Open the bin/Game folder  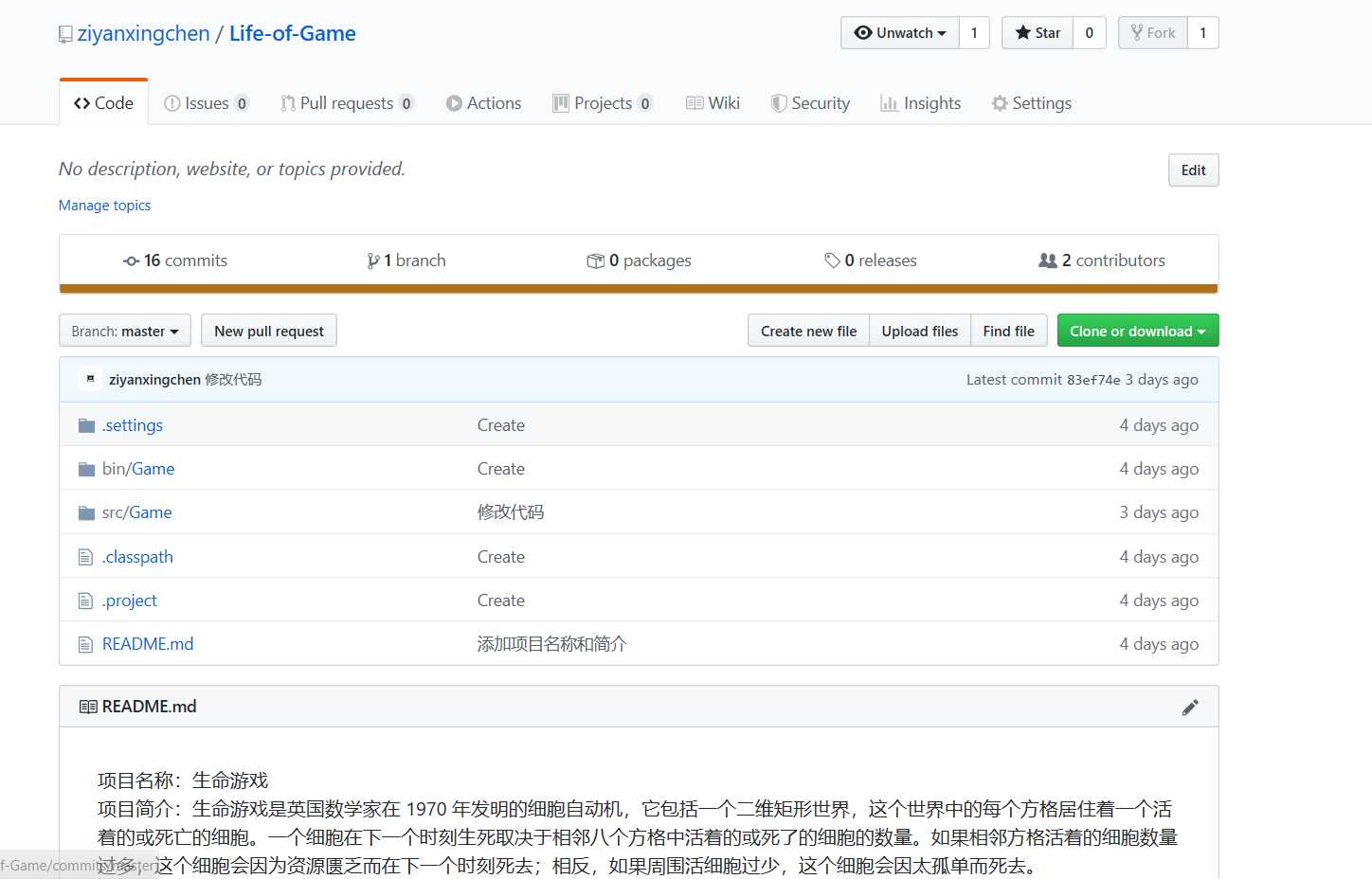138,469
